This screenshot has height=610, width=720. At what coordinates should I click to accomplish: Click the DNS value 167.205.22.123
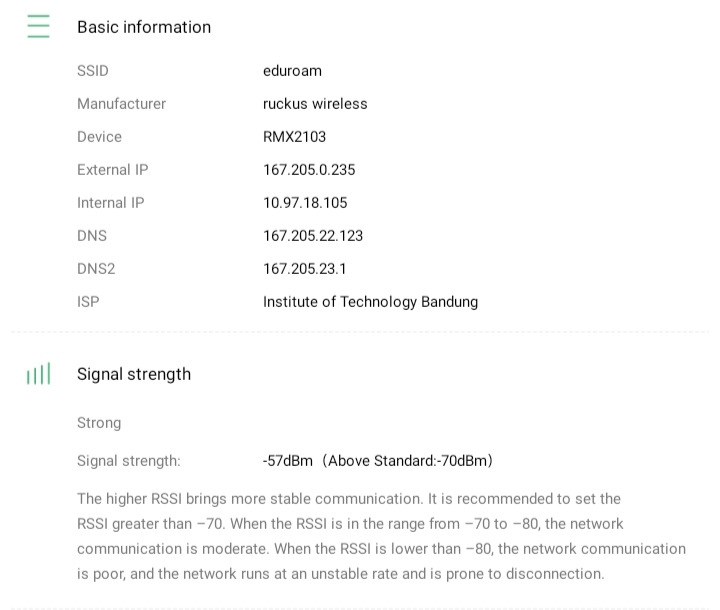pos(313,236)
